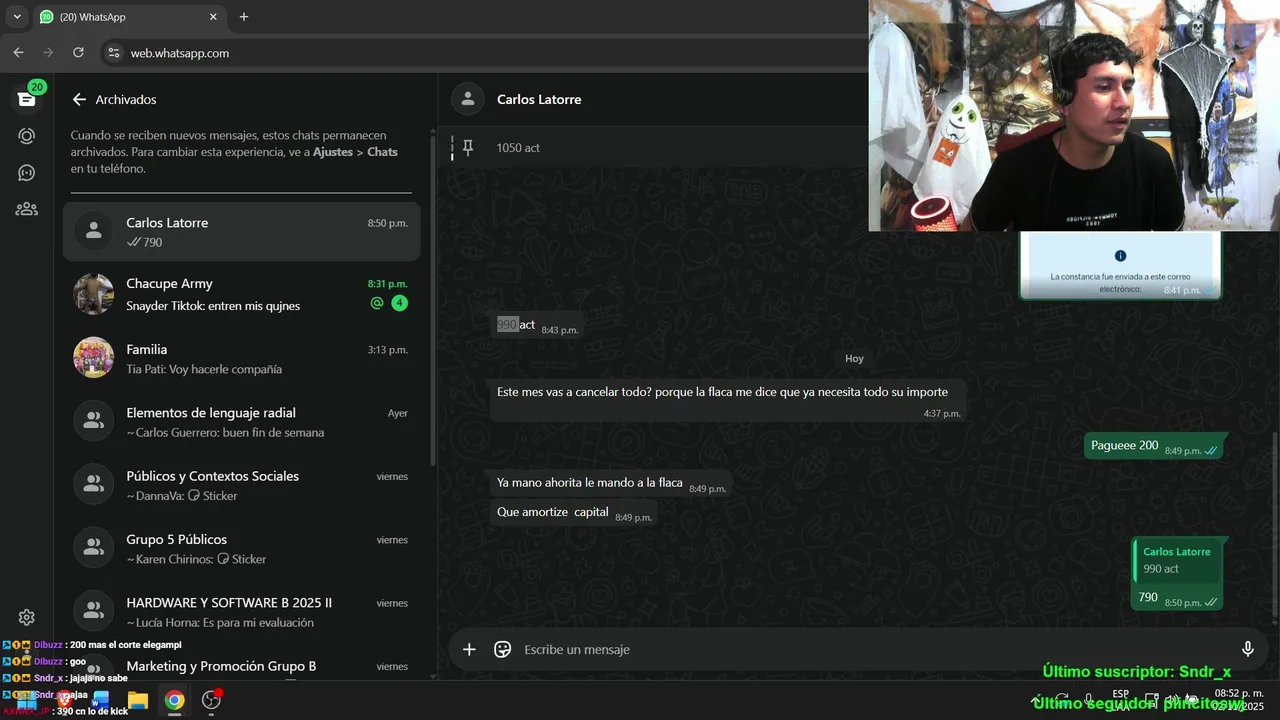Open a new browser tab
1280x720 pixels.
(244, 17)
